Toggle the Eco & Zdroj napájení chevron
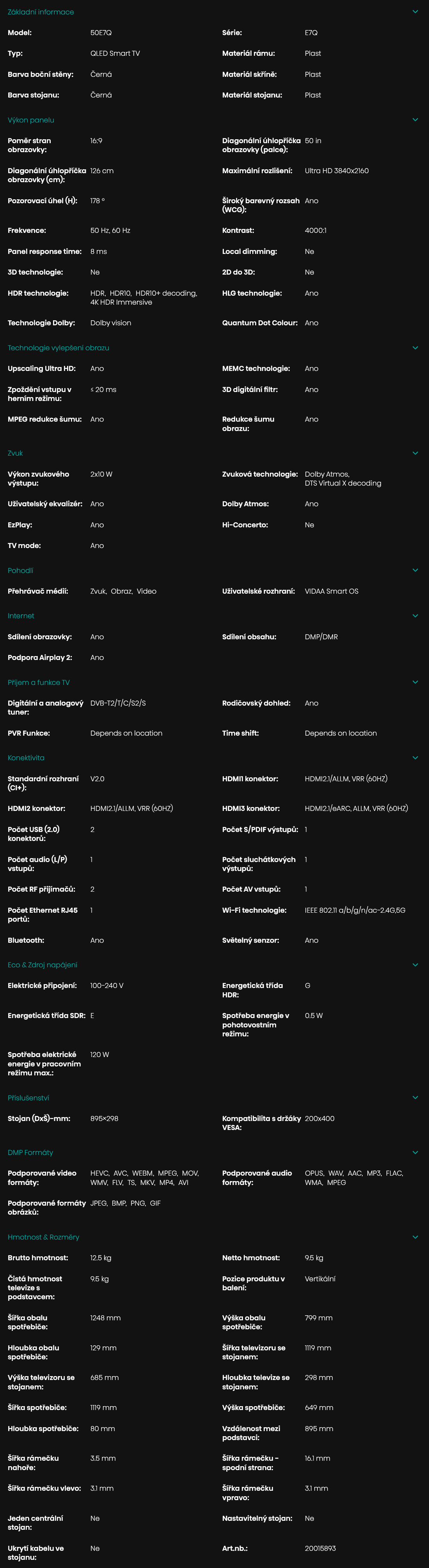This screenshot has width=429, height=1568. tap(415, 965)
